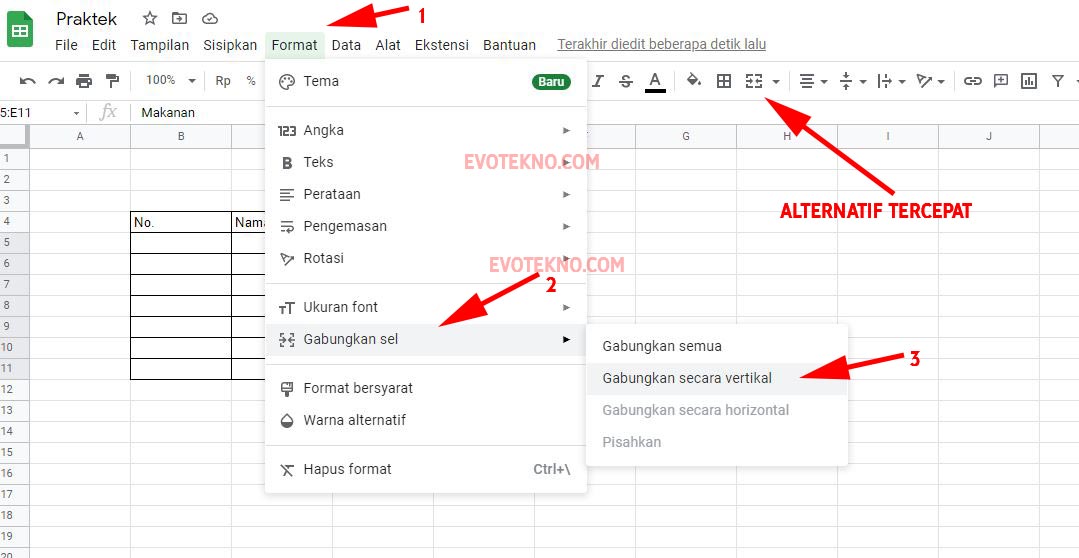This screenshot has height=558, width=1079.
Task: Select the paint format tool
Action: coord(112,81)
